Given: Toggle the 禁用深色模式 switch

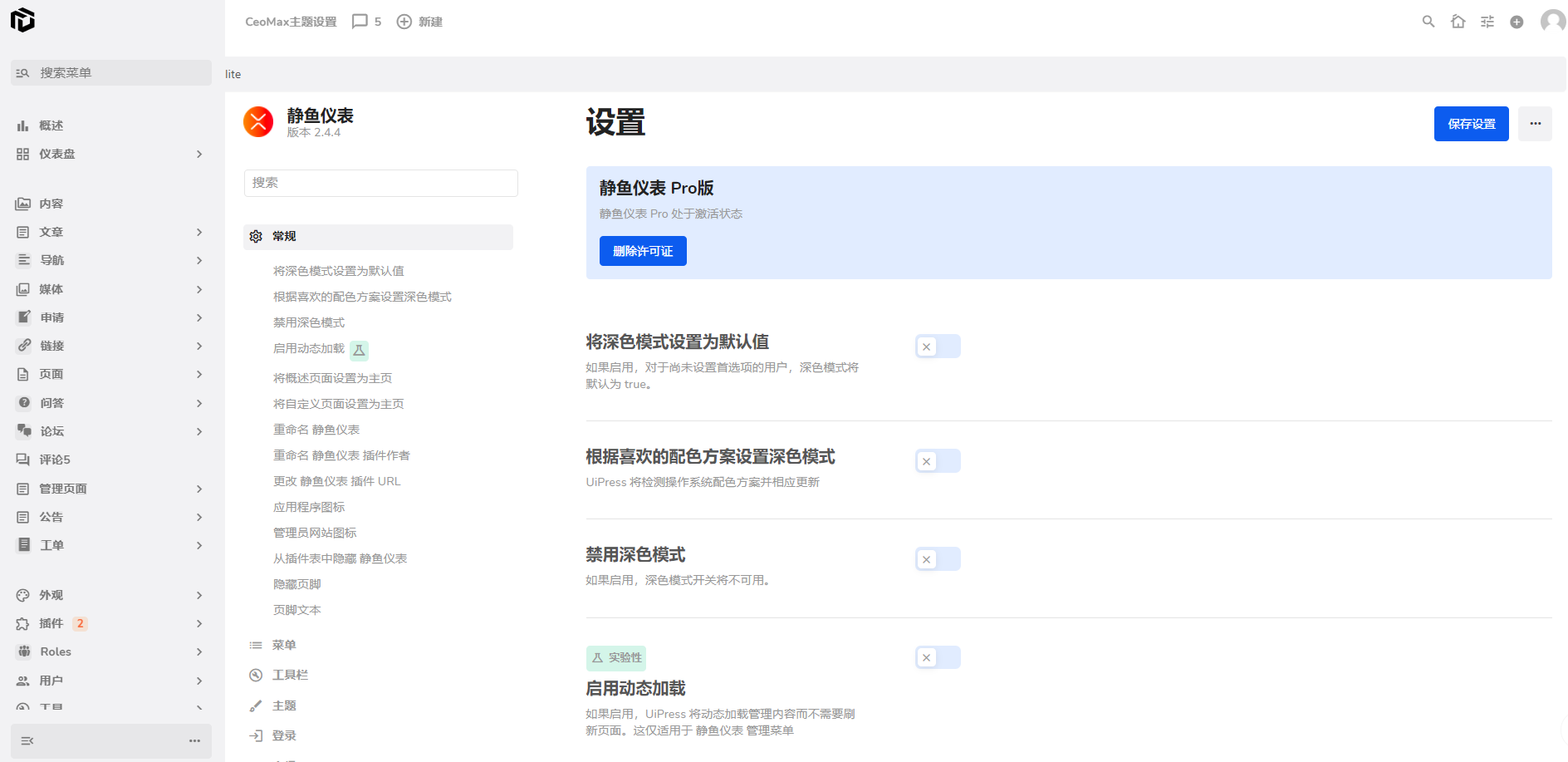Looking at the screenshot, I should coord(938,559).
